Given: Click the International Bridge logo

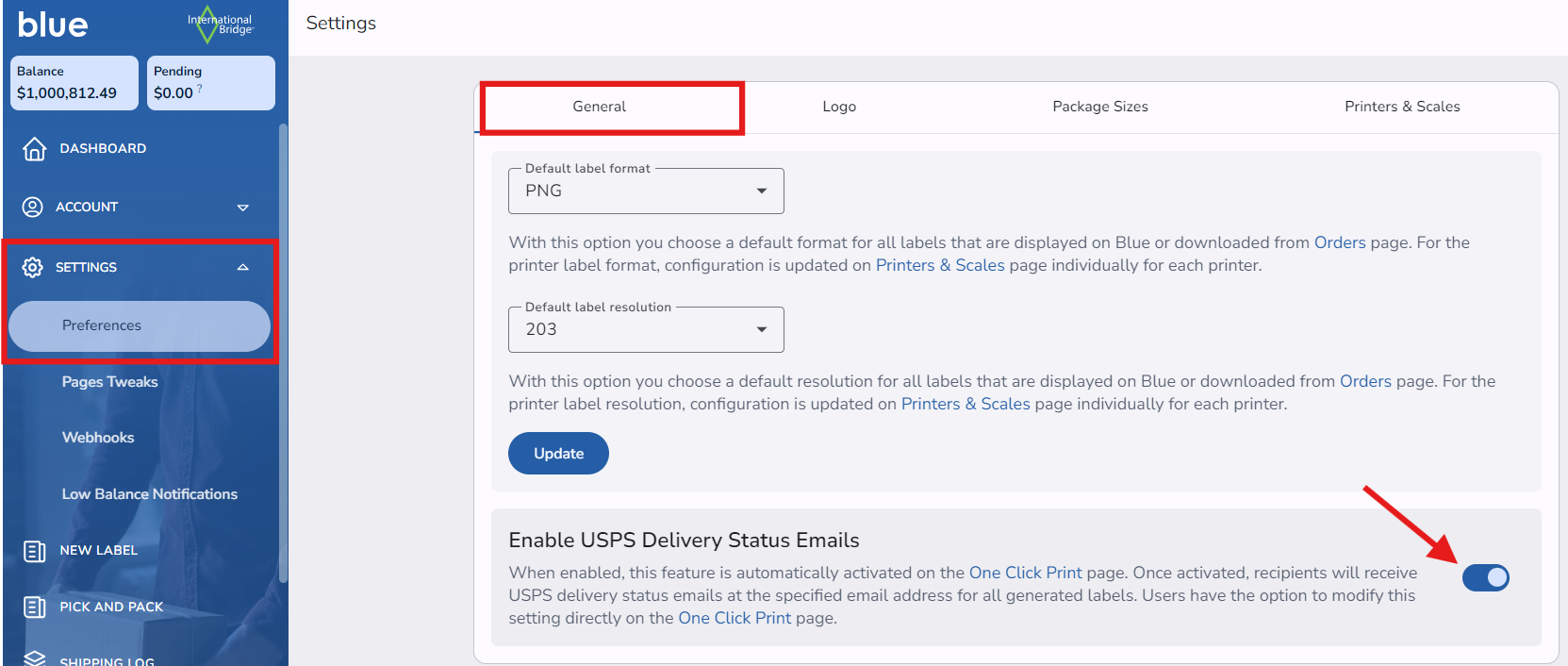Looking at the screenshot, I should (220, 25).
